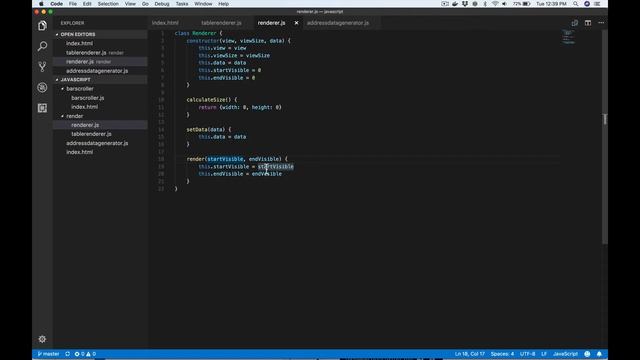This screenshot has height=360, width=640.
Task: Open the Debug view in activity bar
Action: (x=42, y=87)
